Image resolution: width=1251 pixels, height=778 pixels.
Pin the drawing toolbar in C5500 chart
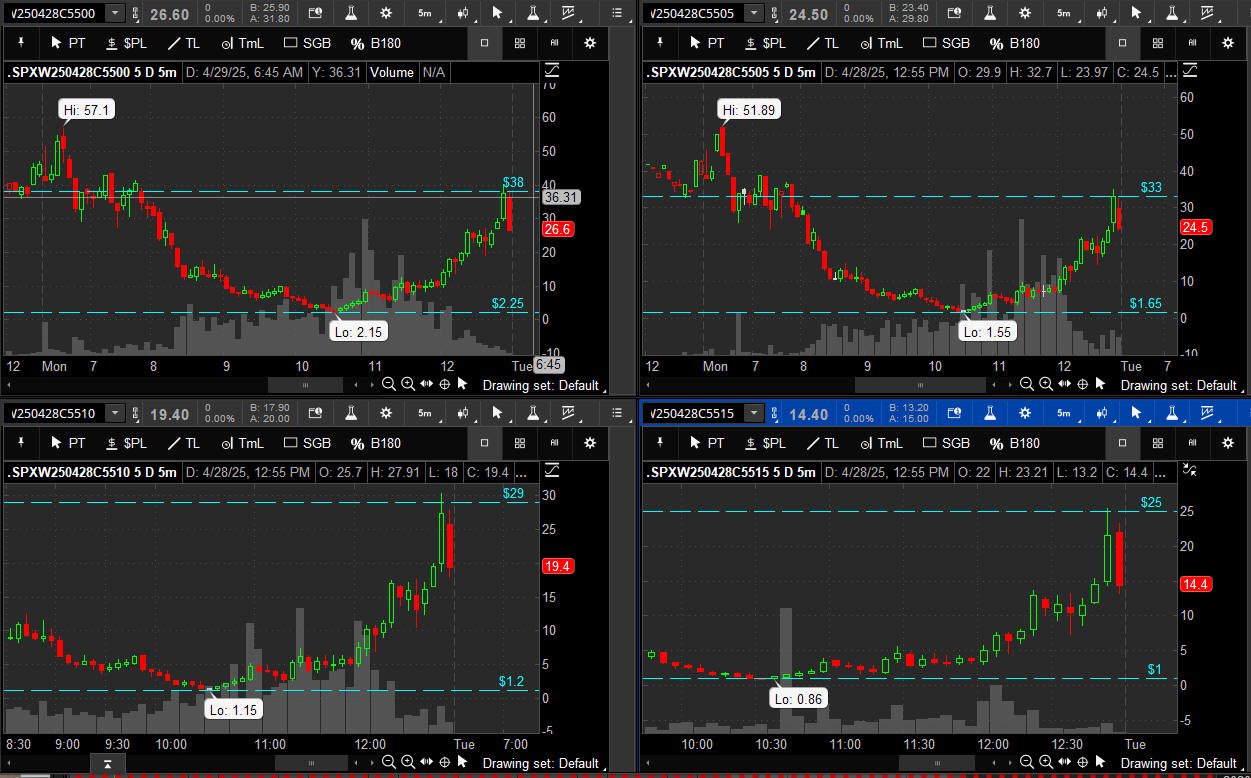[21, 43]
